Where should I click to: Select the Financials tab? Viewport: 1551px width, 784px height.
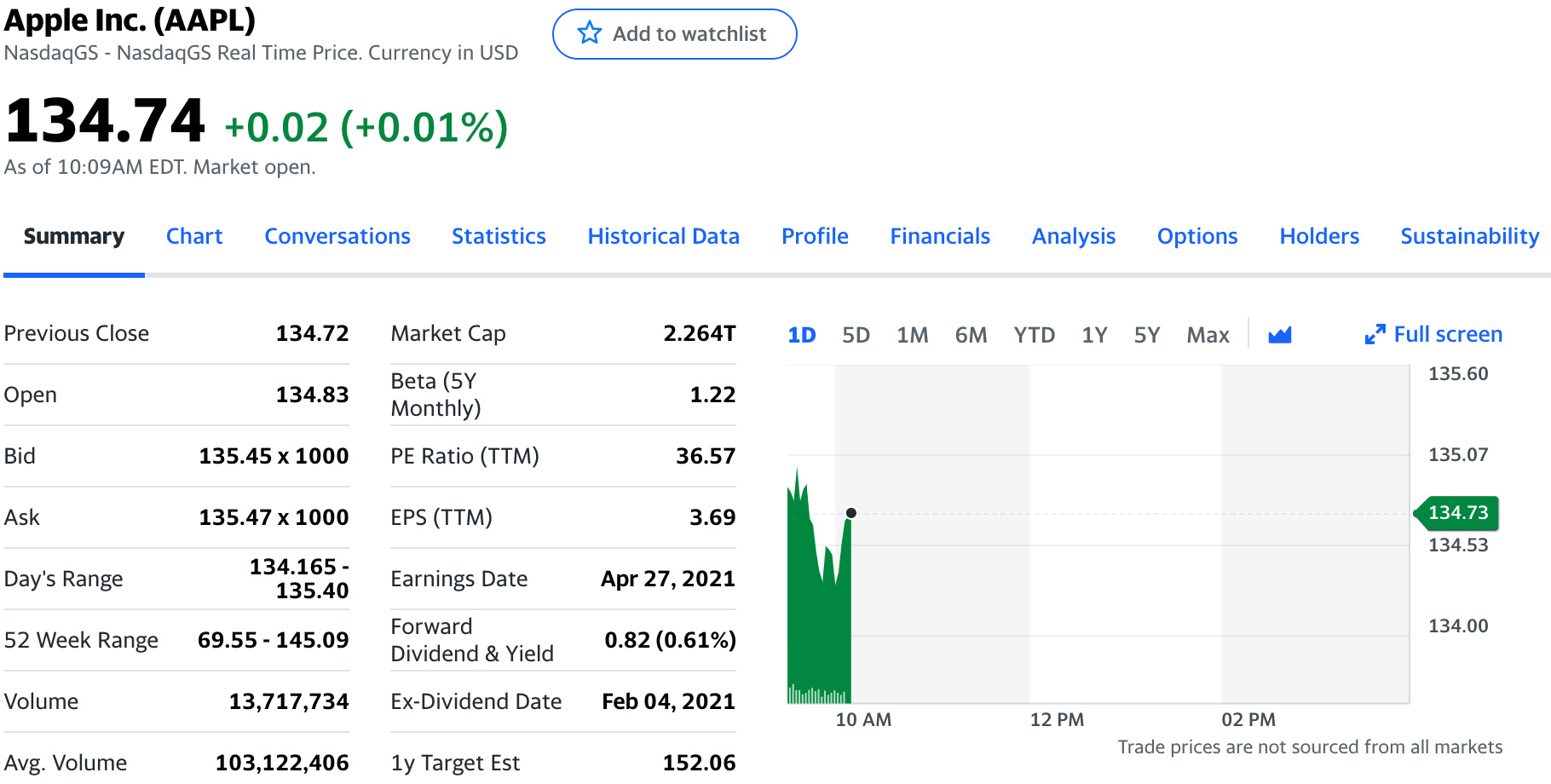[x=940, y=236]
